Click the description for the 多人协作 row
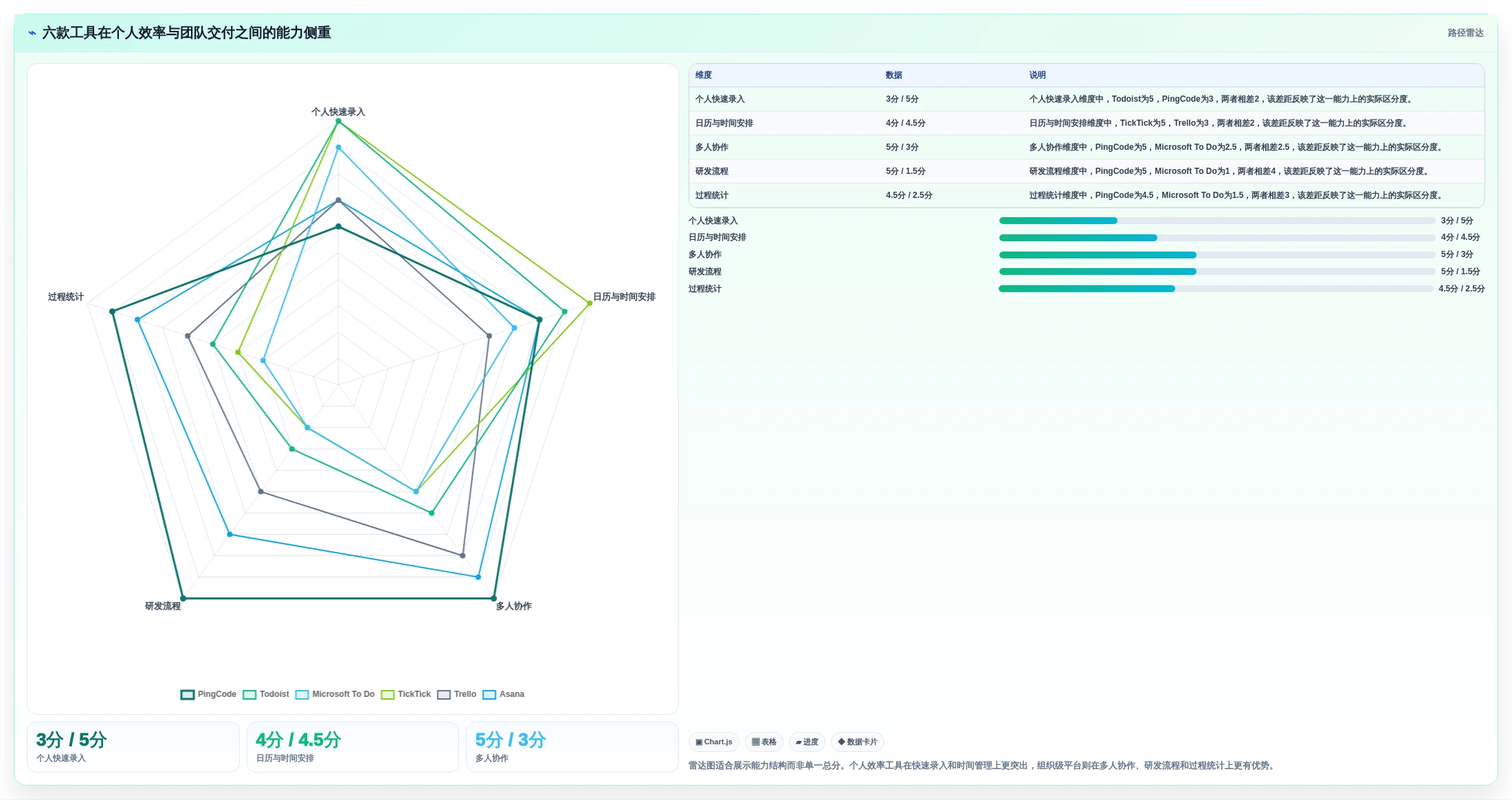 pyautogui.click(x=1237, y=148)
